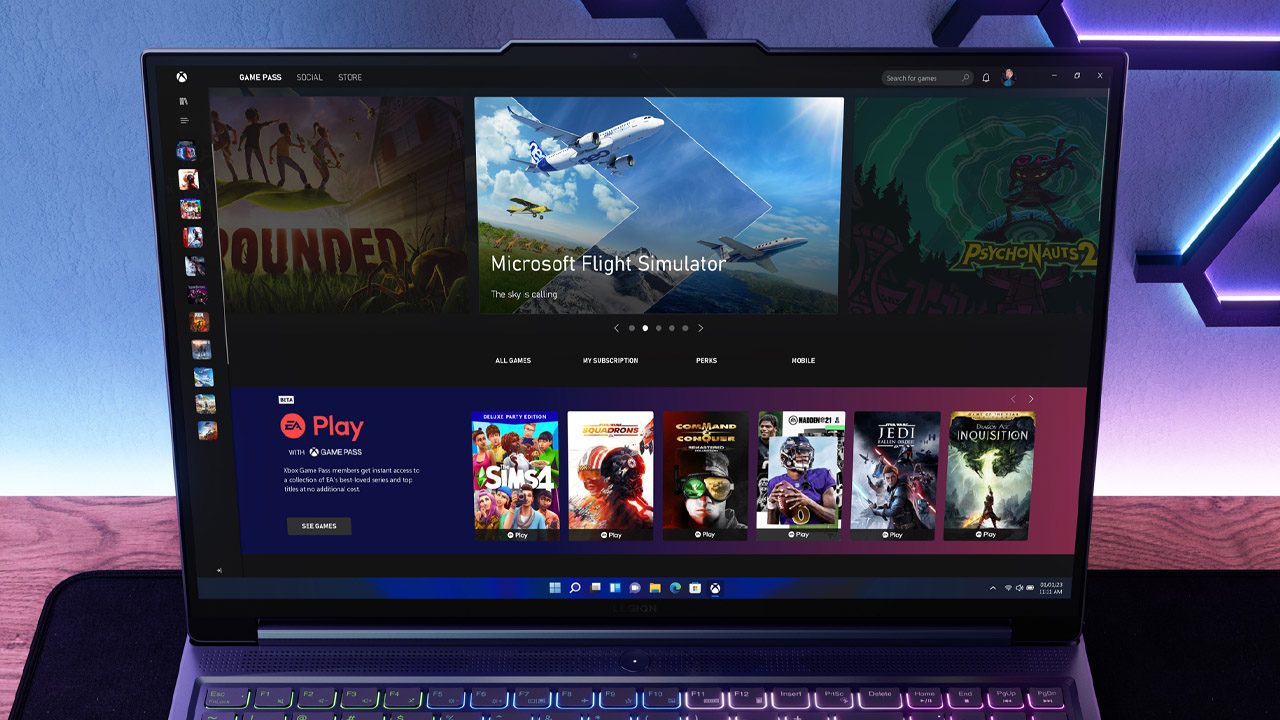Open the notifications bell
1280x720 pixels.
[x=986, y=78]
